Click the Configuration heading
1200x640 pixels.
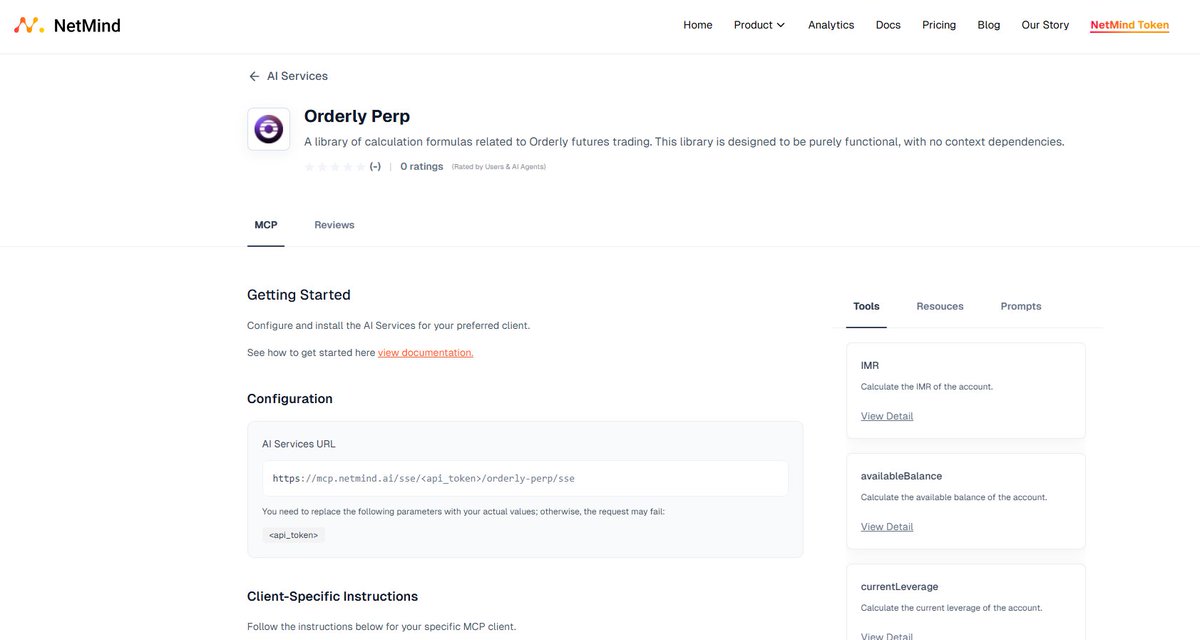[x=290, y=399]
